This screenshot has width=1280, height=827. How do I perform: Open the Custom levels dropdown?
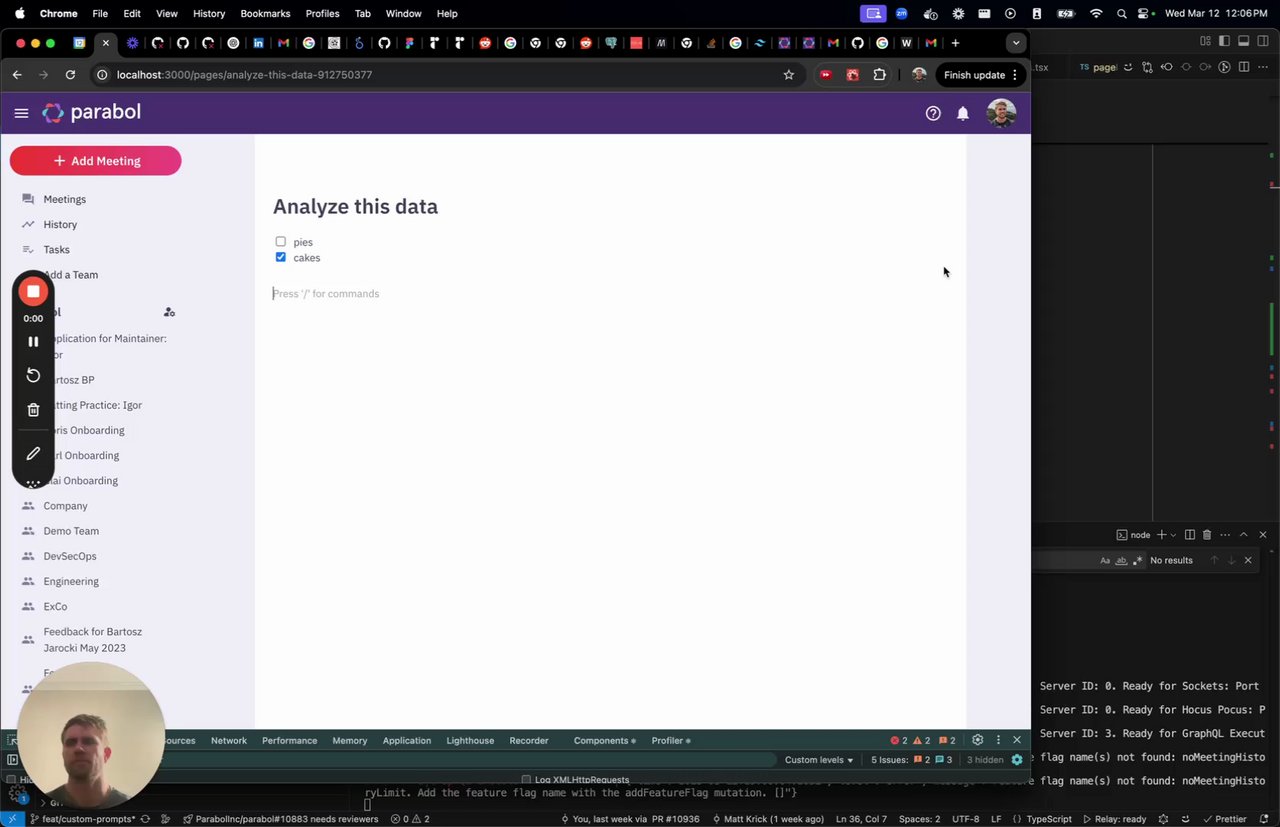tap(819, 760)
